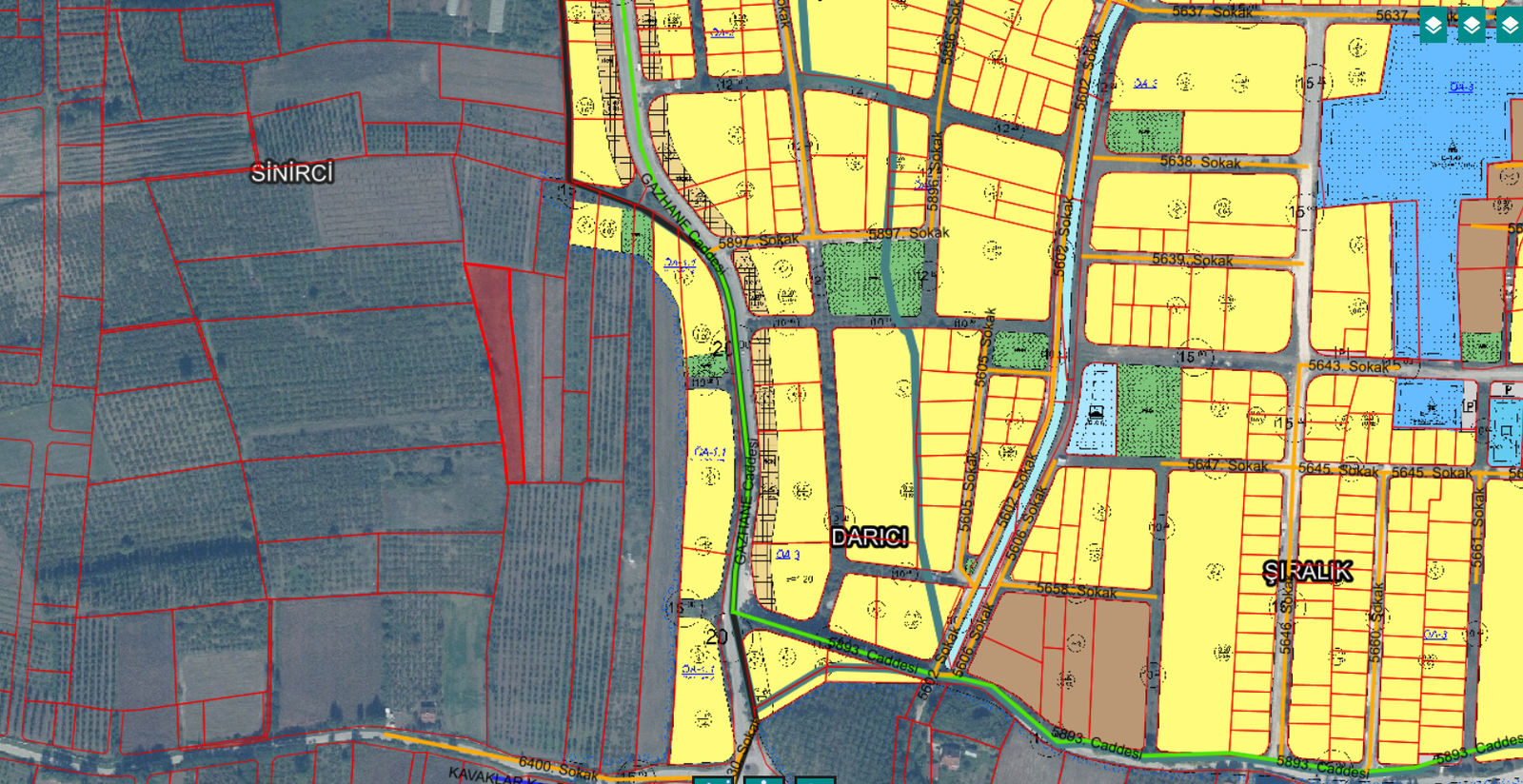Click the green park parcel beside mosque
This screenshot has height=784, width=1523.
pos(1148,411)
